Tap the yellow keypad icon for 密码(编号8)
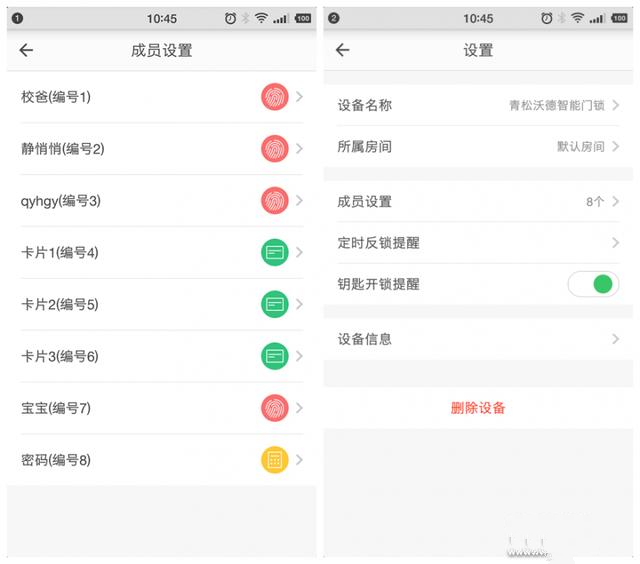 [274, 460]
